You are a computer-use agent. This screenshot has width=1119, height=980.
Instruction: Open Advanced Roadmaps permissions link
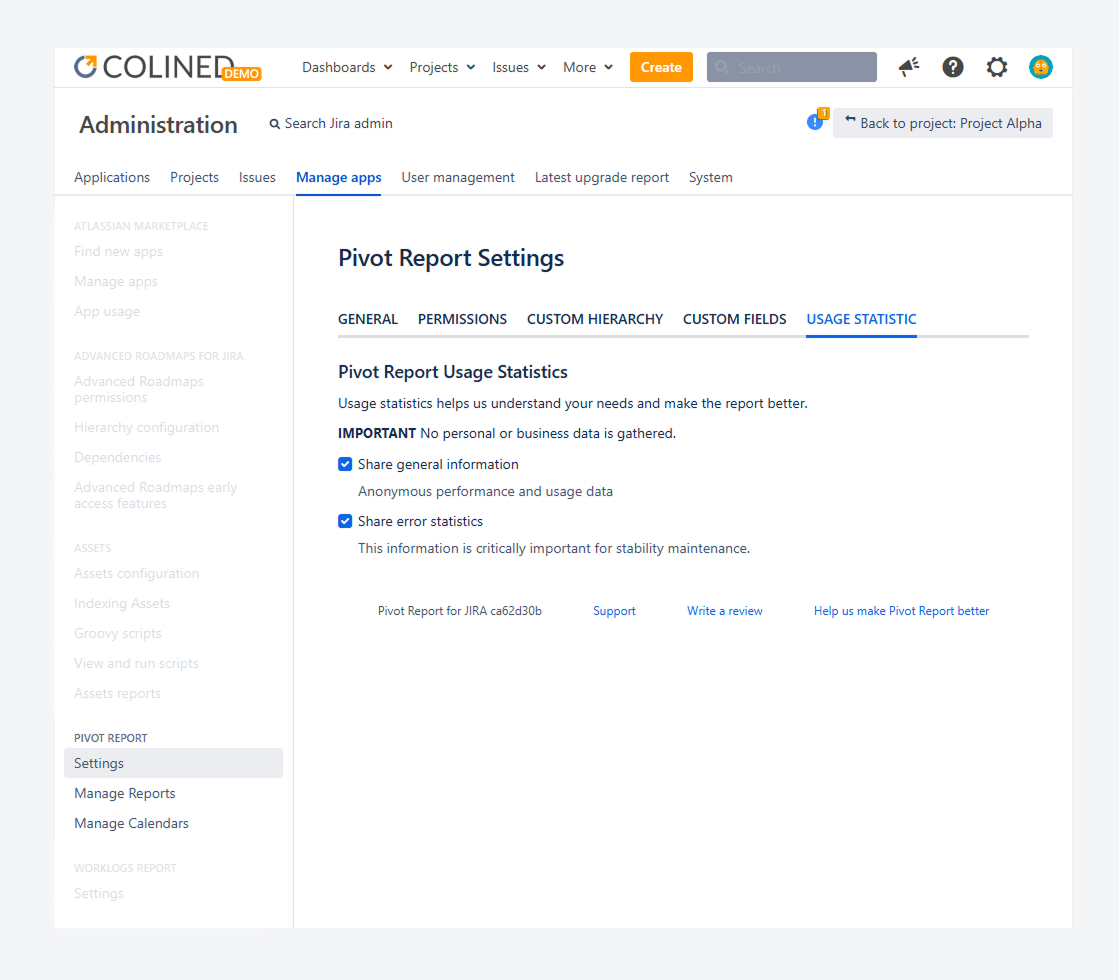139,390
